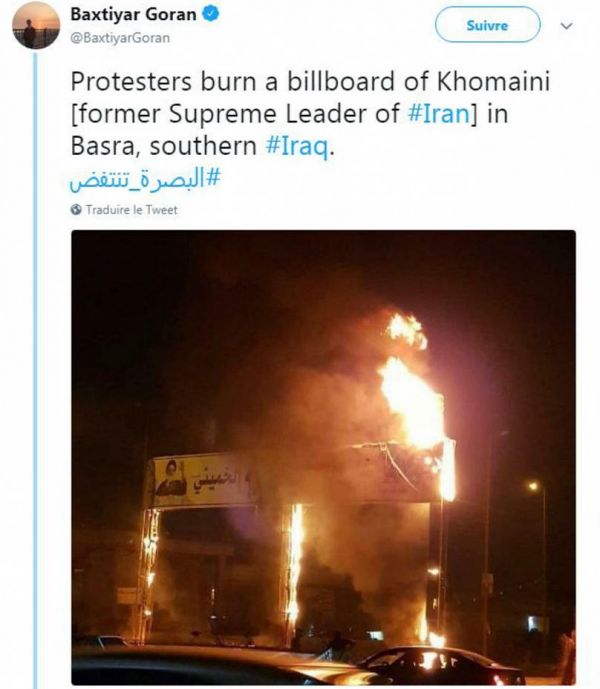This screenshot has height=689, width=600.
Task: Click the globe icon beside Traduire le Tweet
Action: (76, 210)
